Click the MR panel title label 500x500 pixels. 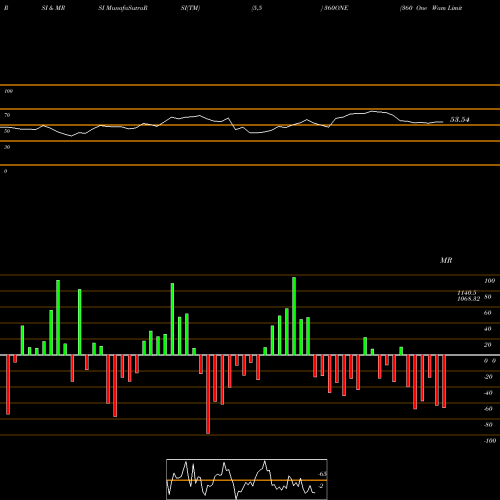pos(446,260)
